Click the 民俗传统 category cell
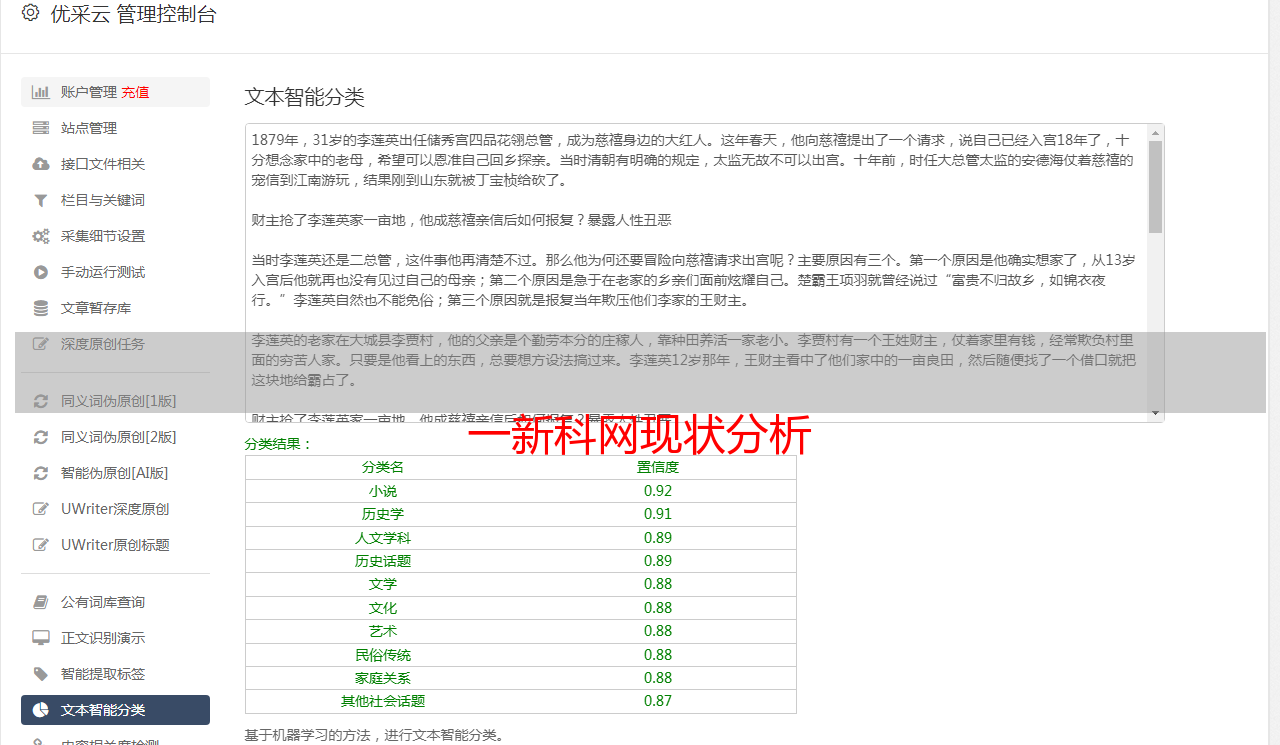Image resolution: width=1280 pixels, height=745 pixels. click(x=383, y=655)
